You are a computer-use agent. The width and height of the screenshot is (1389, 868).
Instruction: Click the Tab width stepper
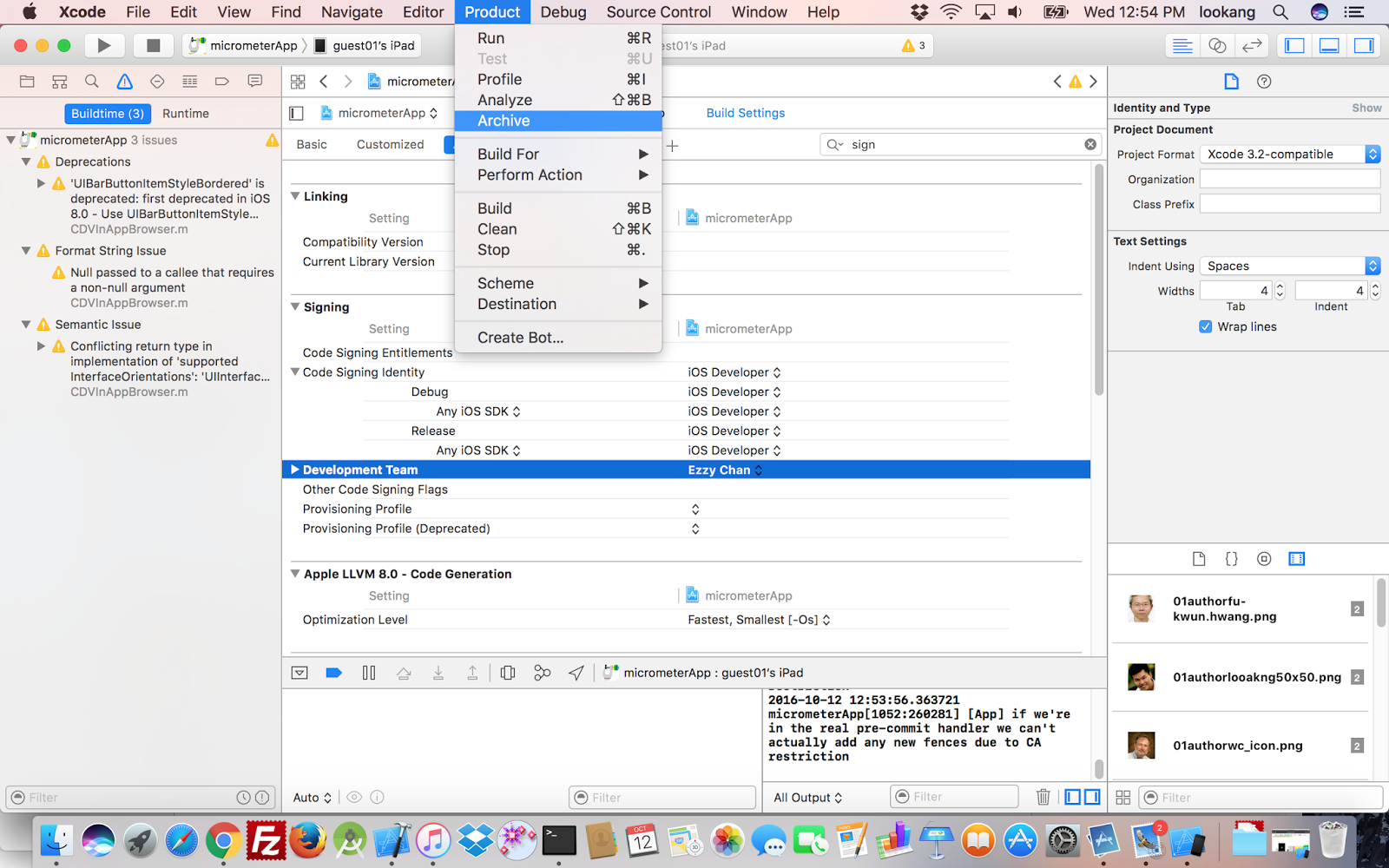click(1280, 291)
